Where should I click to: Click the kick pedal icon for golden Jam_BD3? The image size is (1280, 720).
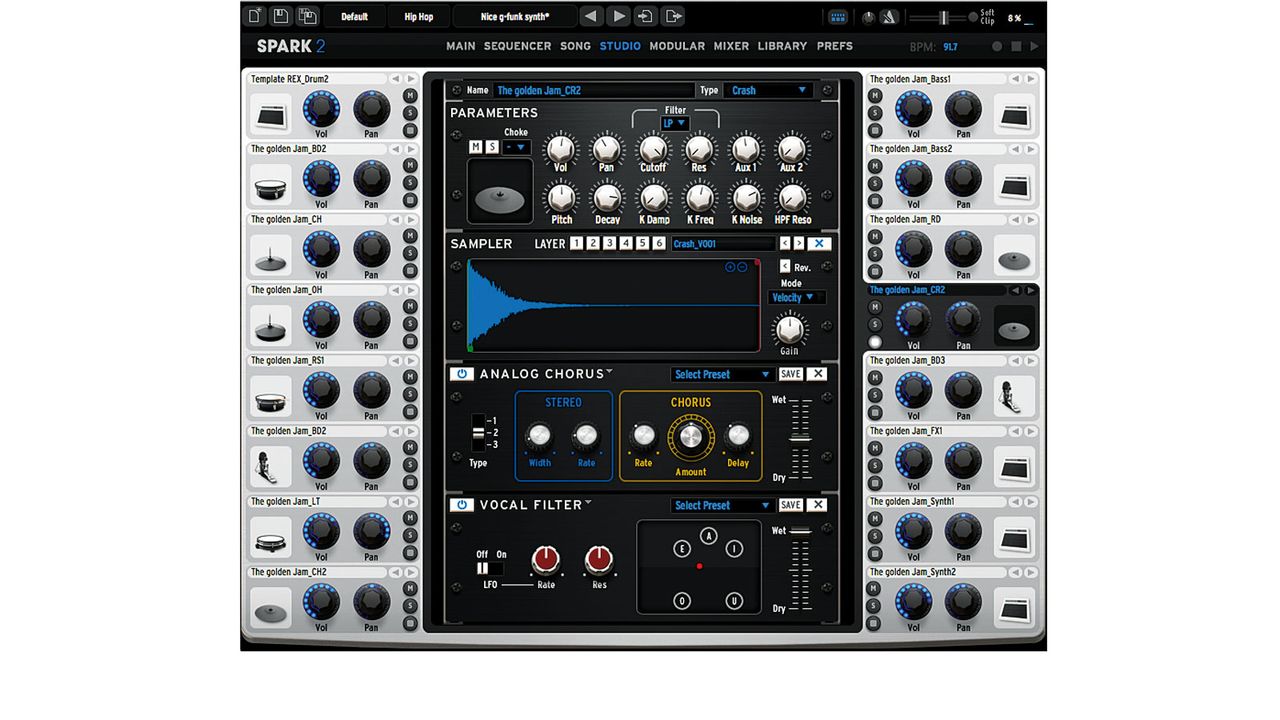[x=1015, y=396]
